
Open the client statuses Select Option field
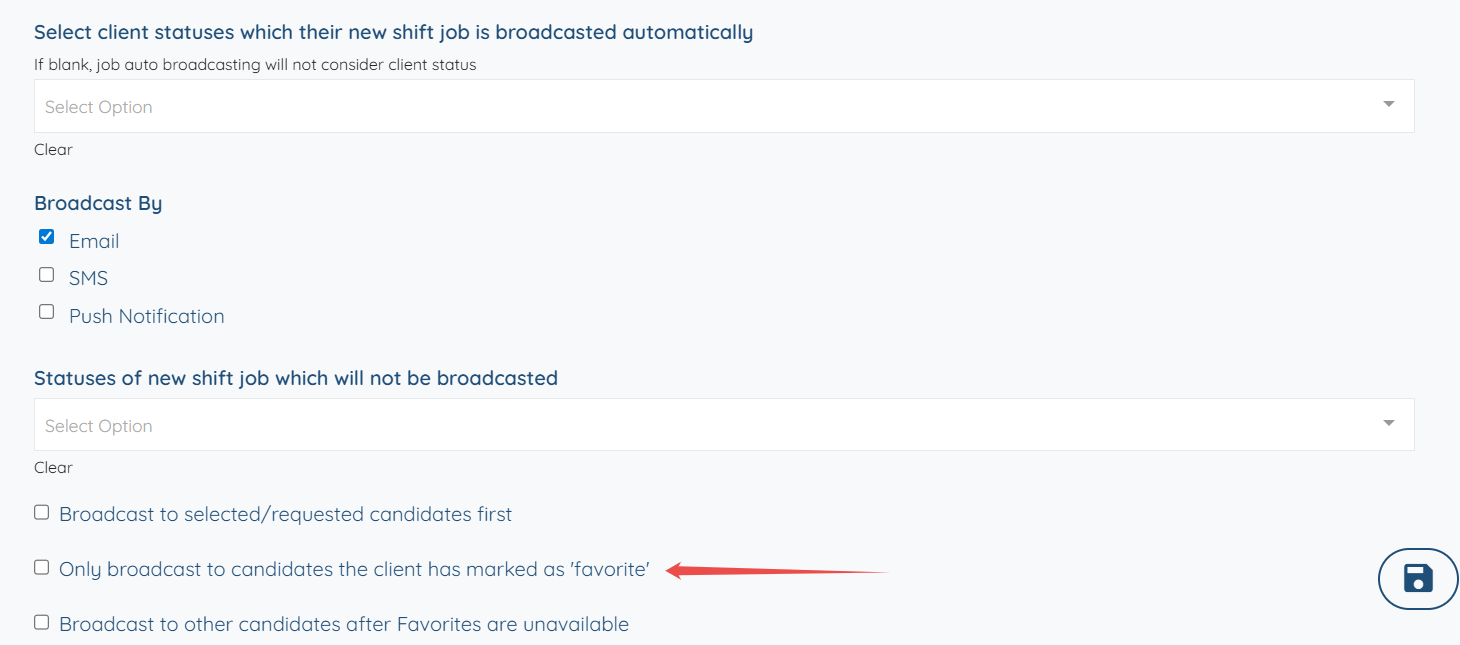click(700, 106)
